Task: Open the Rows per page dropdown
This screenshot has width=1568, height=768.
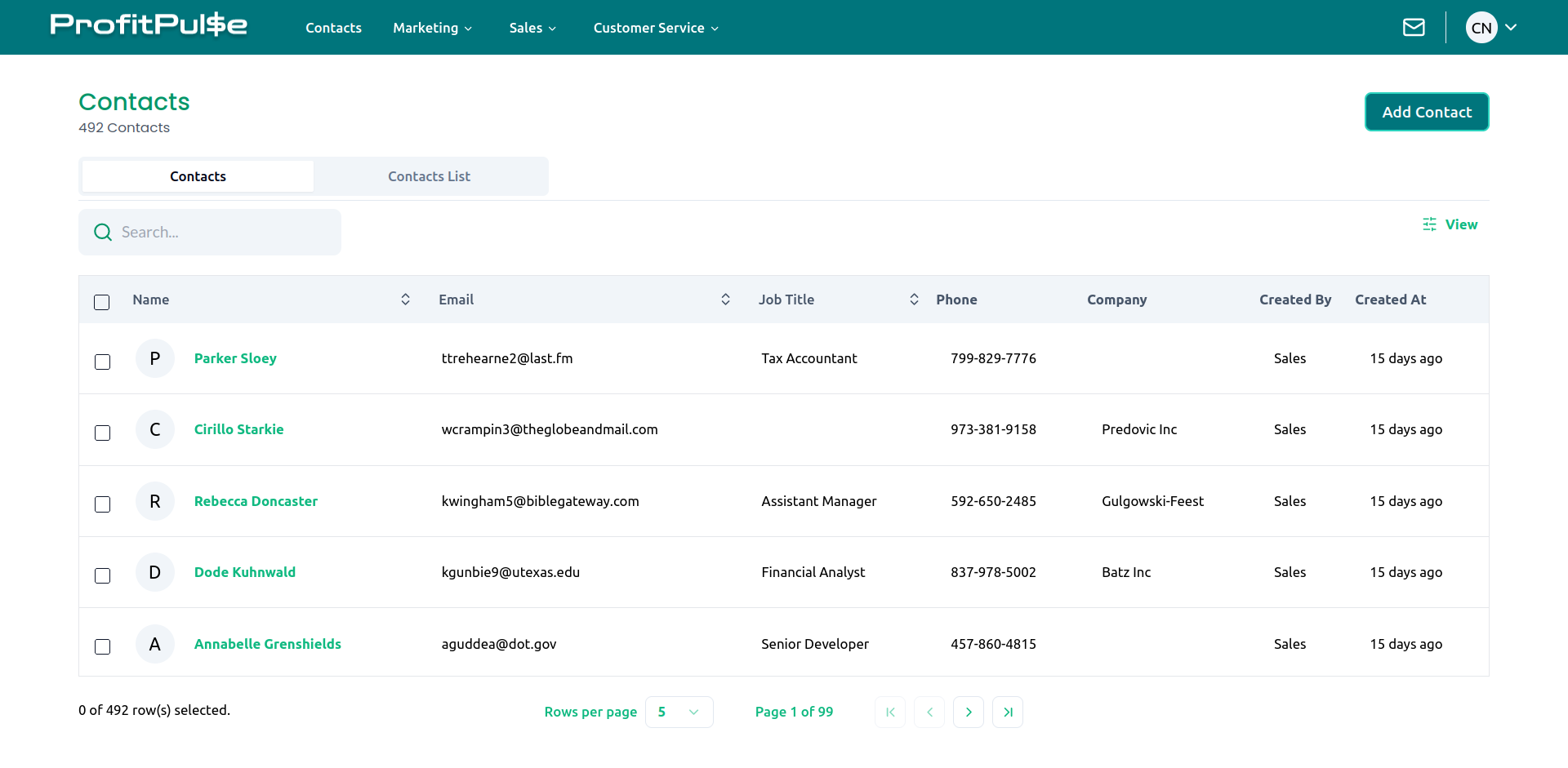Action: point(679,712)
